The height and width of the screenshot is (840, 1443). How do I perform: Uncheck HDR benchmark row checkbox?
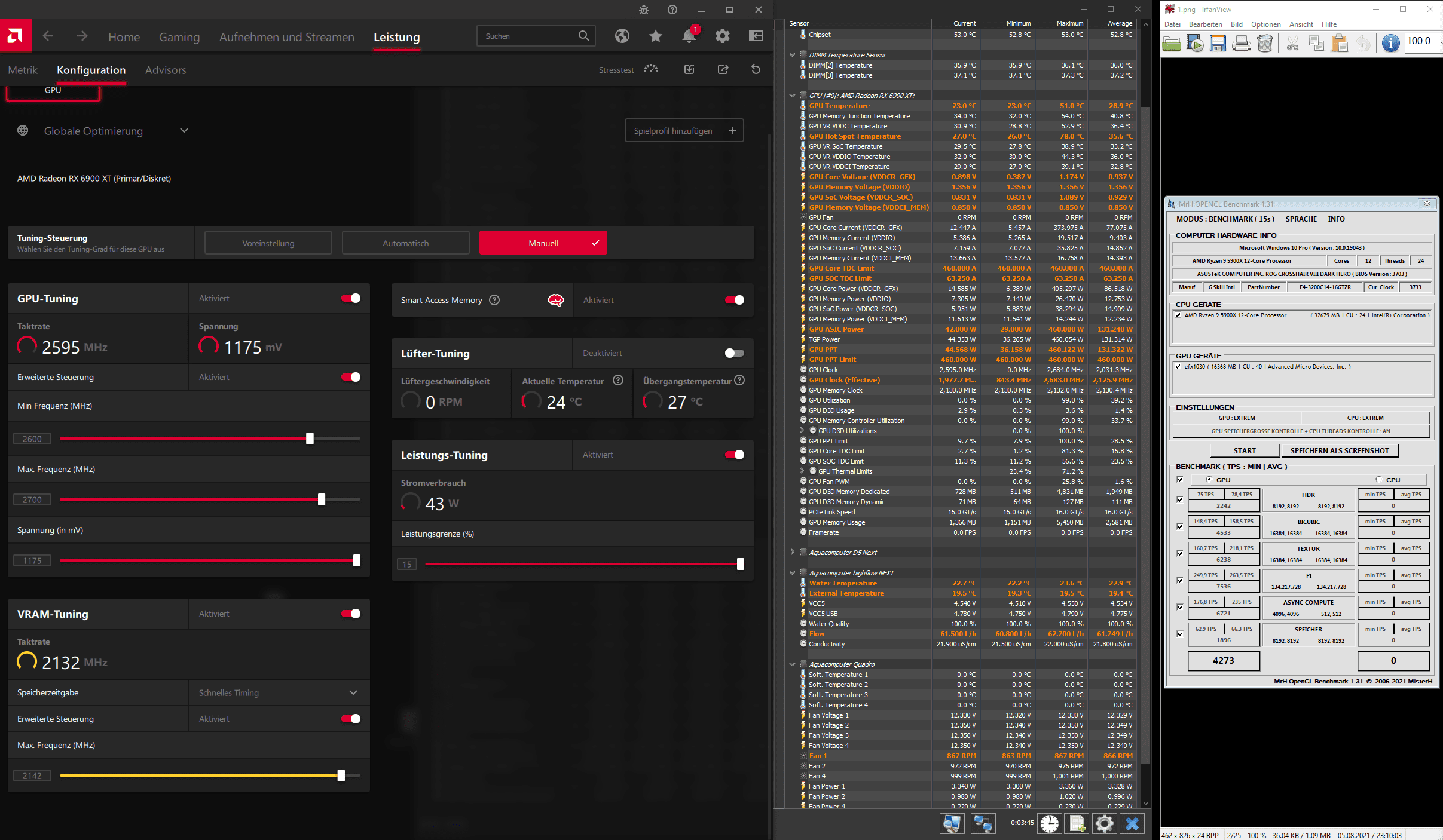tap(1180, 499)
